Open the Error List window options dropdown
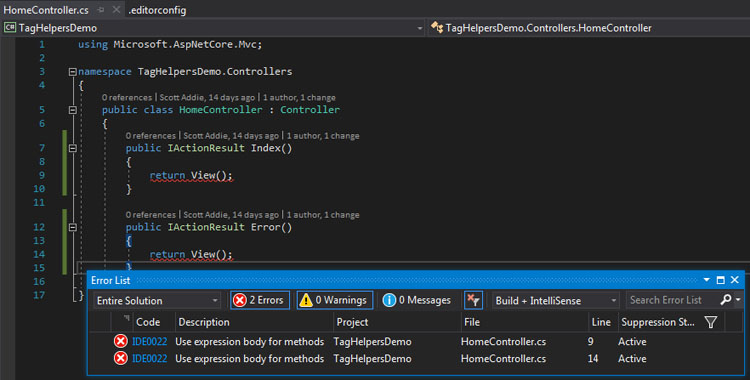 tap(706, 280)
